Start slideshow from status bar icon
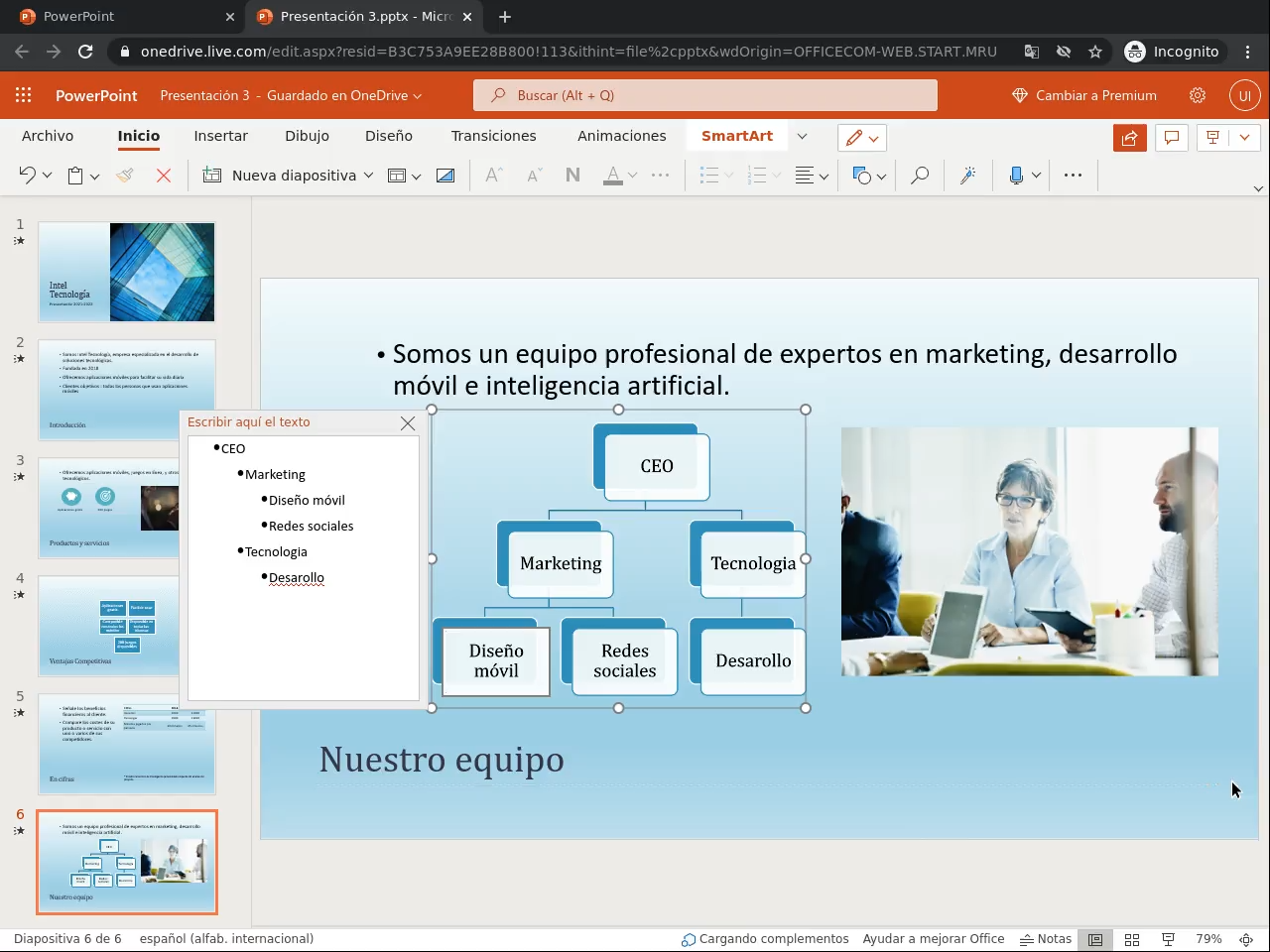The image size is (1270, 952). pyautogui.click(x=1169, y=939)
